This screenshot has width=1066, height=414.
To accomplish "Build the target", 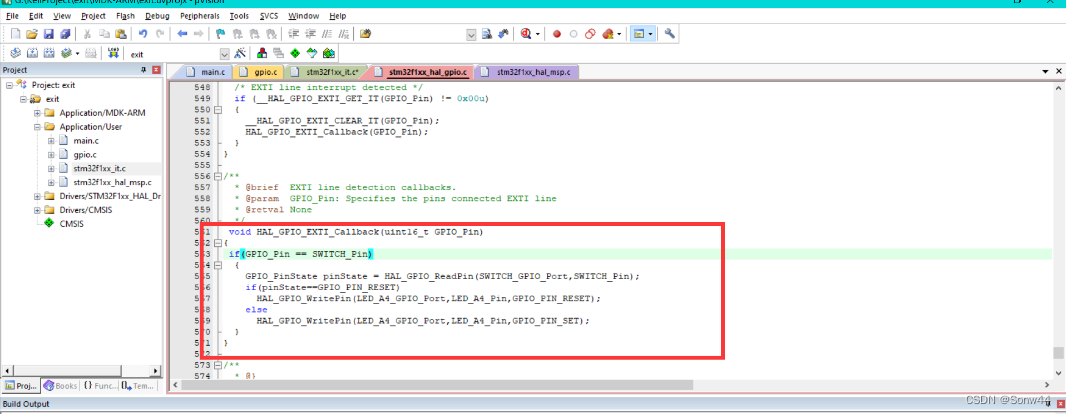I will pos(32,53).
